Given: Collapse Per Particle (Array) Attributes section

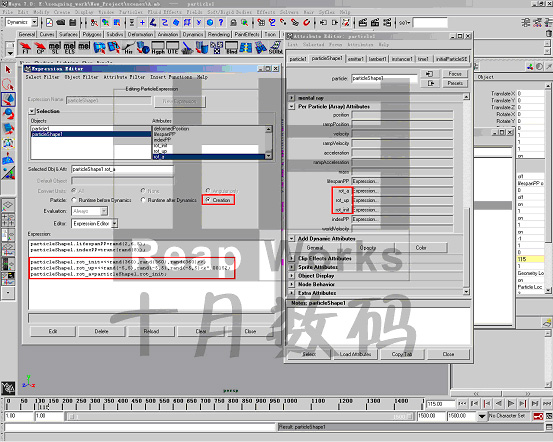Looking at the screenshot, I should [292, 106].
